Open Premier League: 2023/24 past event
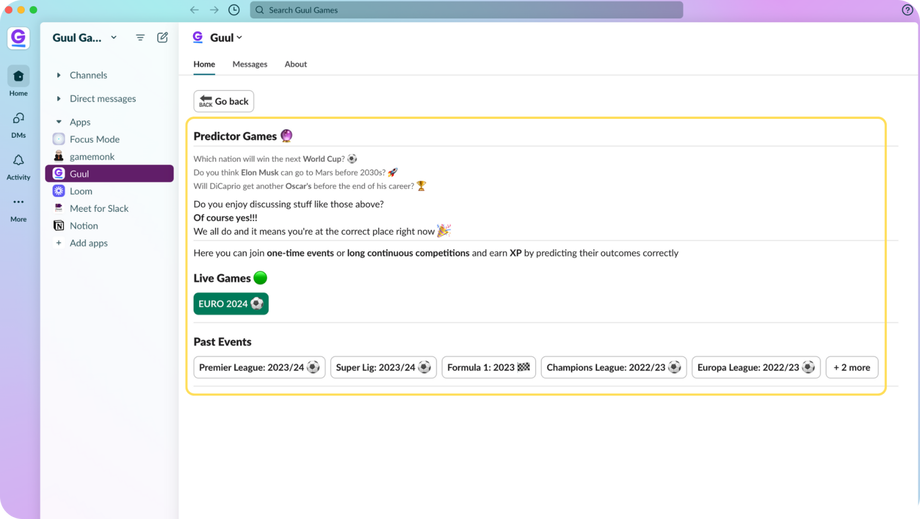Viewport: 920px width, 519px height. 259,368
